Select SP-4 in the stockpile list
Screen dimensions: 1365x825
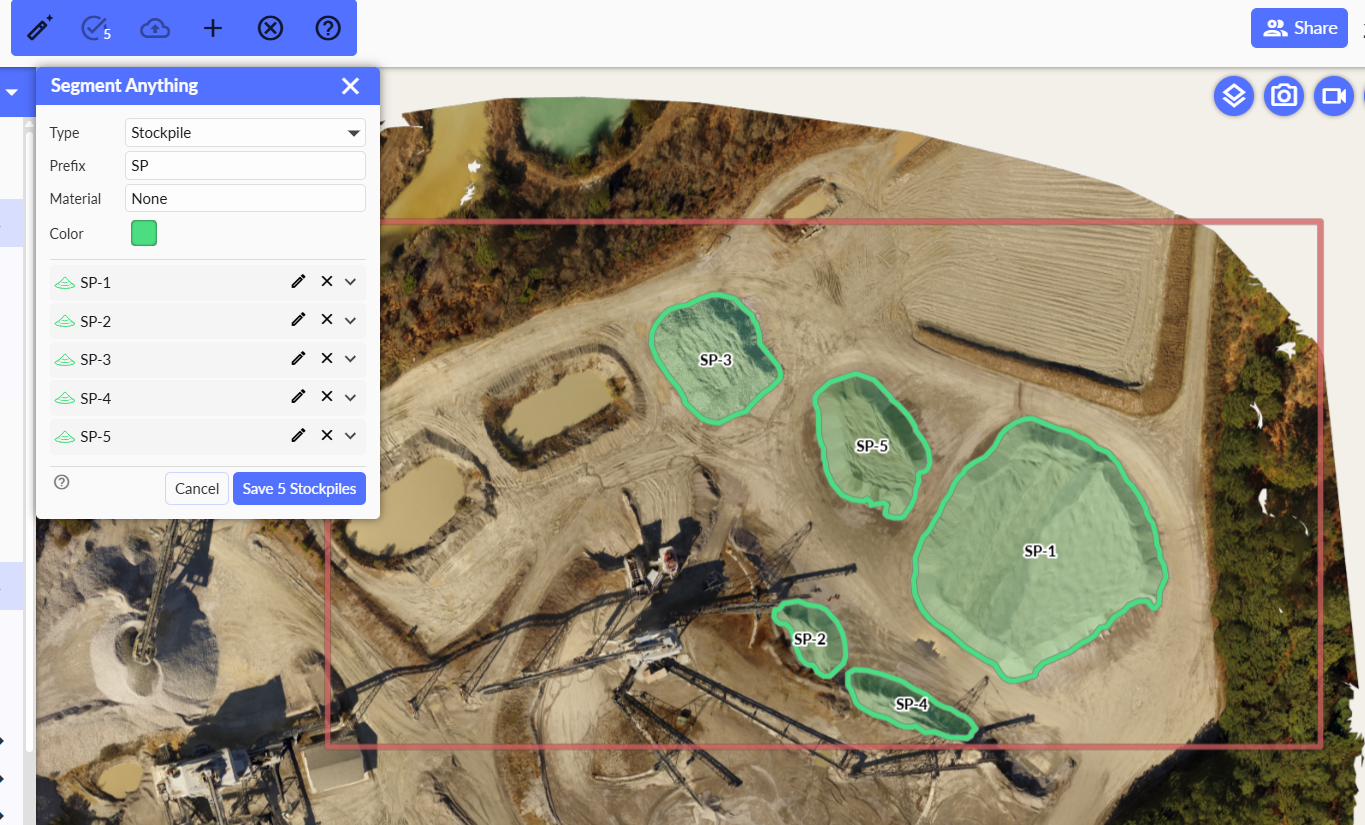[x=96, y=398]
